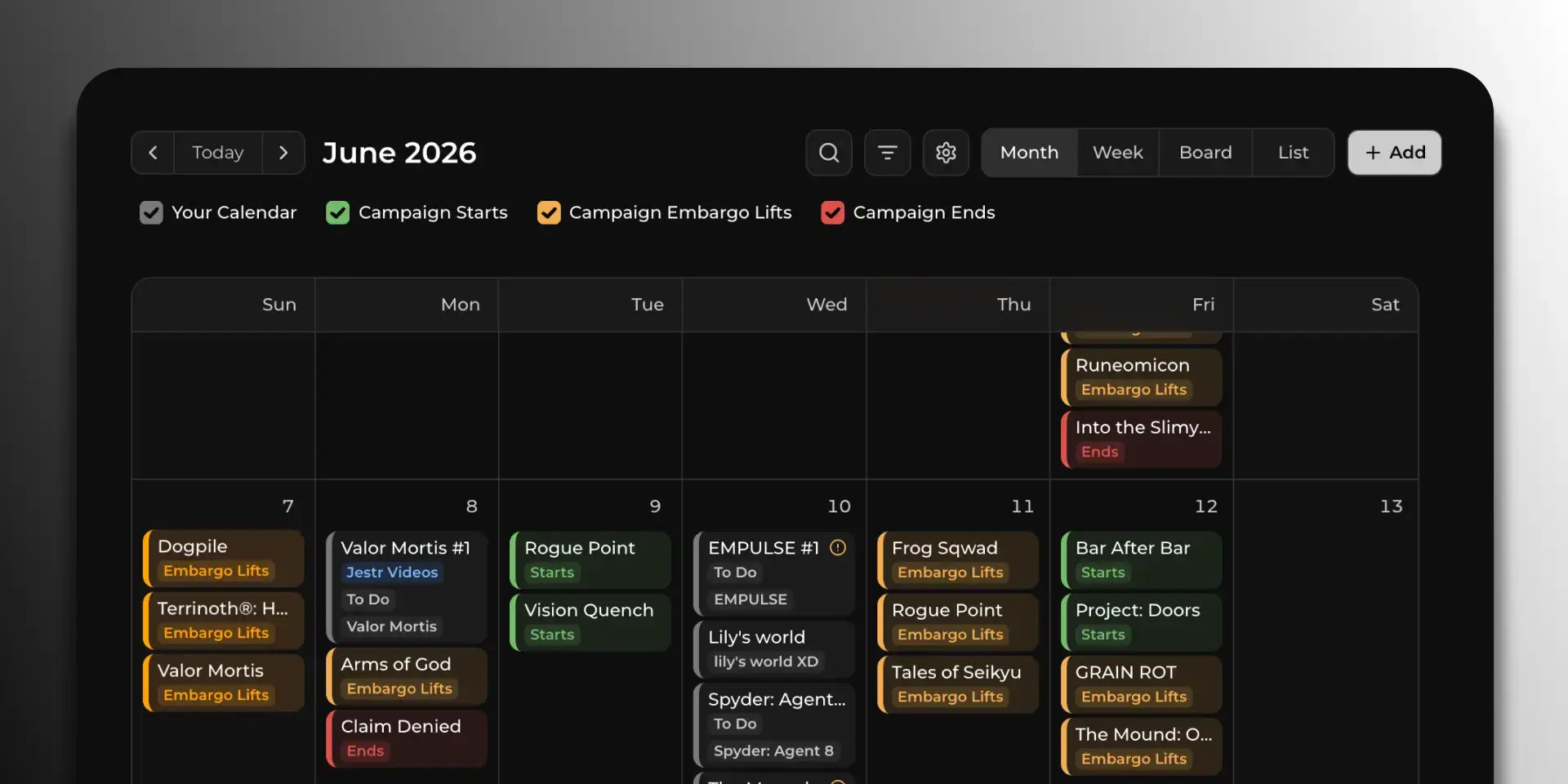Open Arms of God embargo event
Screen dimensions: 1568x784
407,676
